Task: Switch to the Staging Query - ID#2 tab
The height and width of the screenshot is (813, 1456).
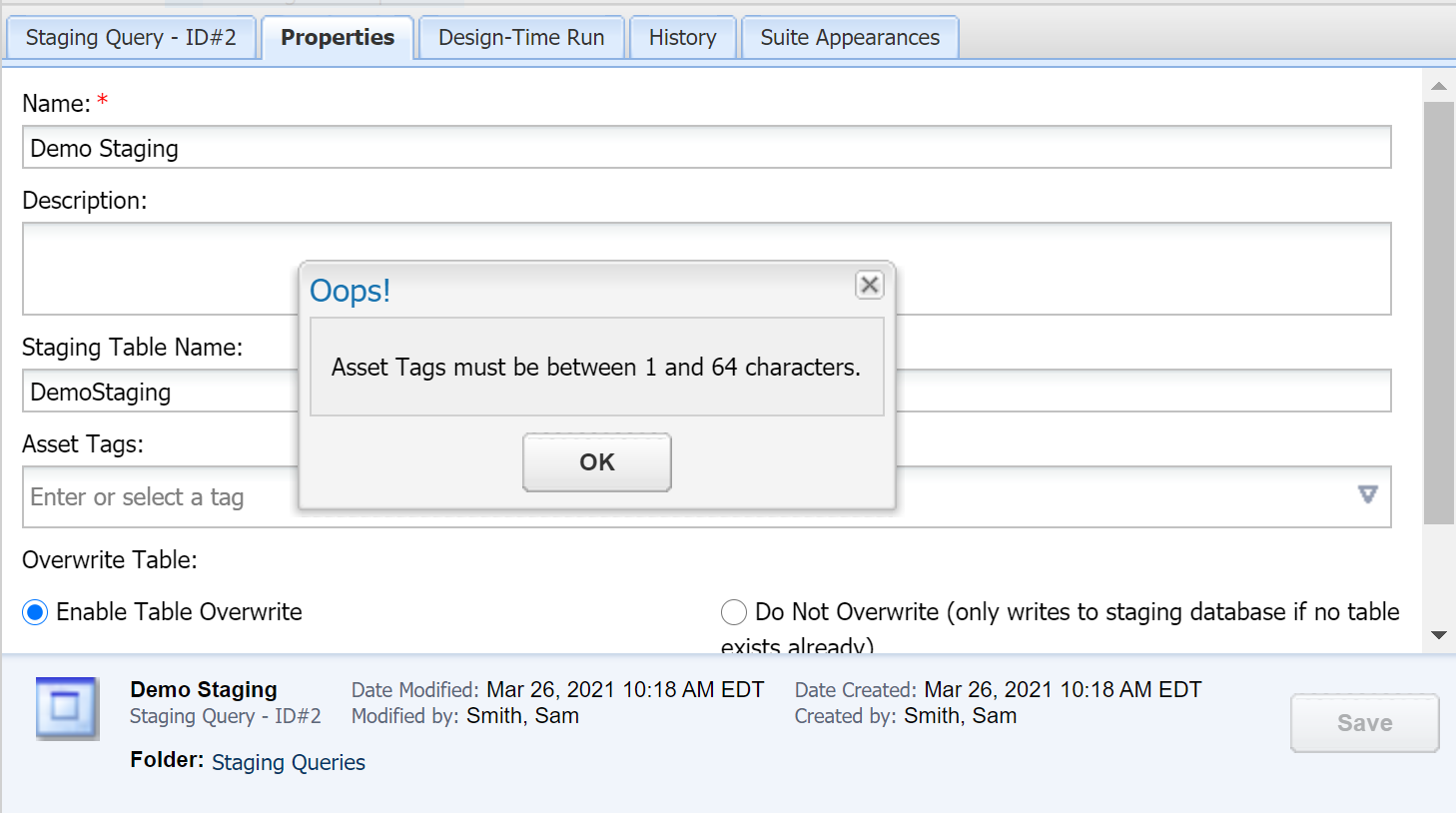Action: click(131, 38)
